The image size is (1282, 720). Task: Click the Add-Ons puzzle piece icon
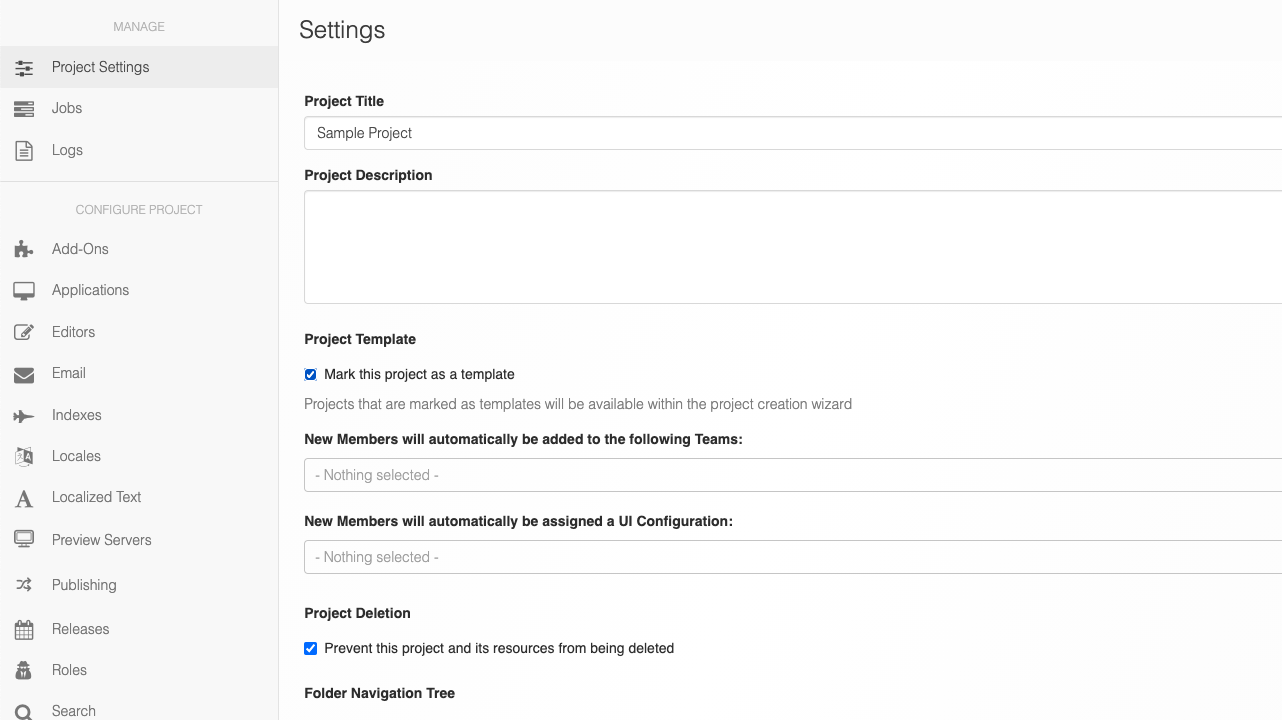tap(24, 250)
